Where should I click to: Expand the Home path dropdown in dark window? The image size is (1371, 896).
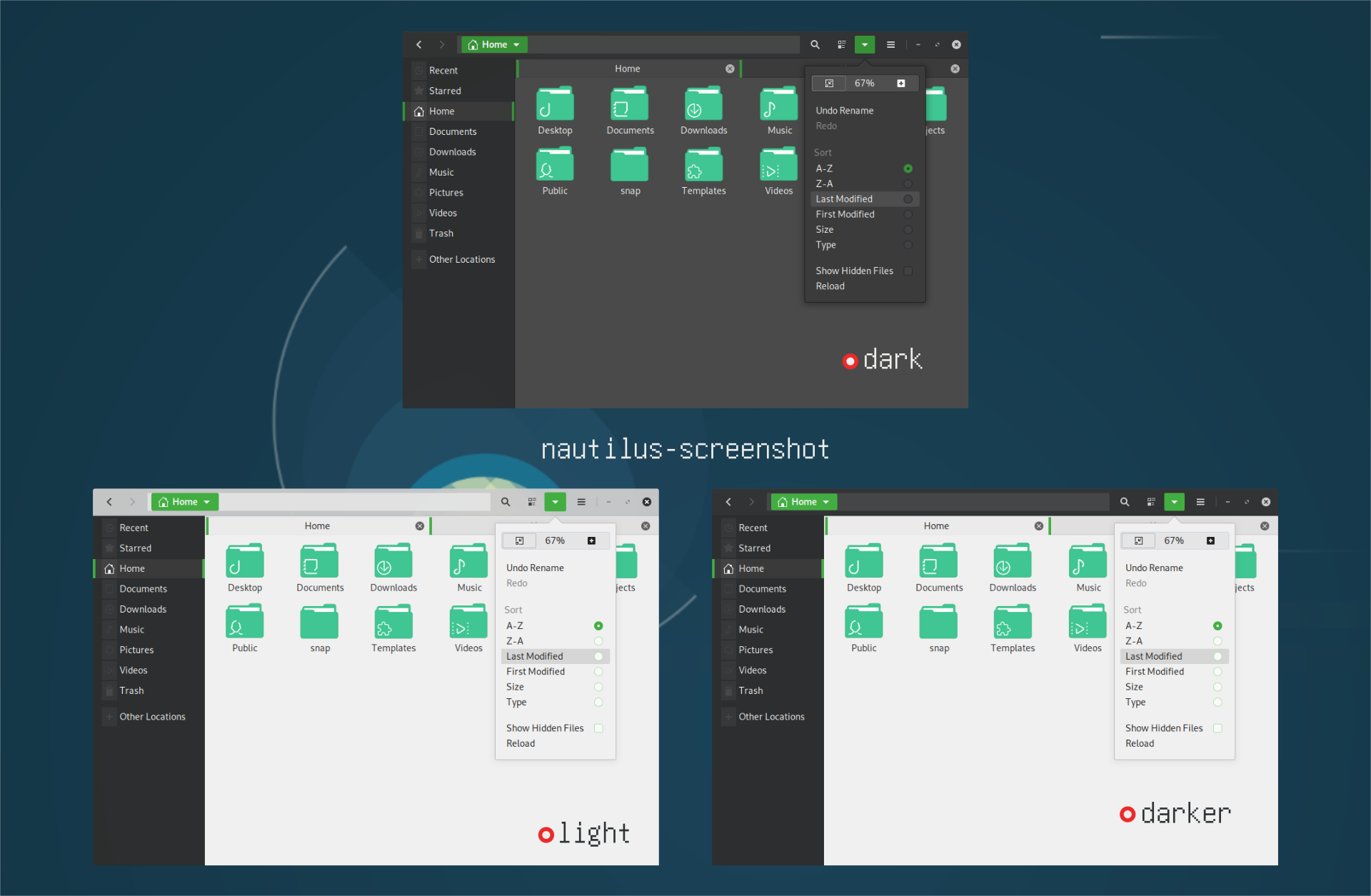click(494, 44)
